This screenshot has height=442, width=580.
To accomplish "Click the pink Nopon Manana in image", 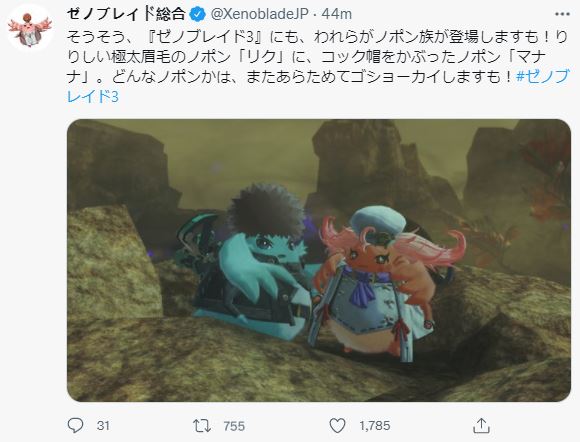I will 385,283.
